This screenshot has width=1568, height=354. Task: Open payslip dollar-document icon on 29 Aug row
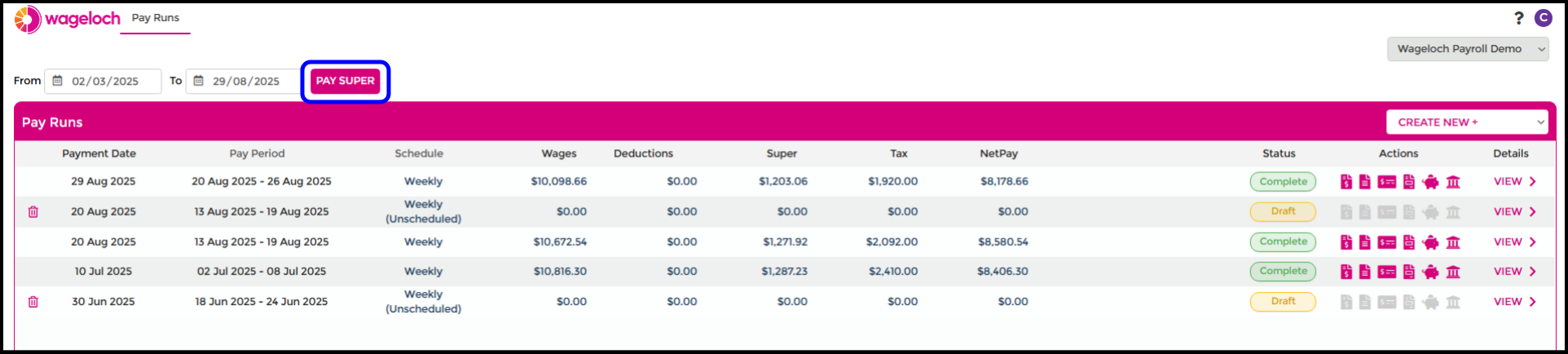pos(1346,182)
